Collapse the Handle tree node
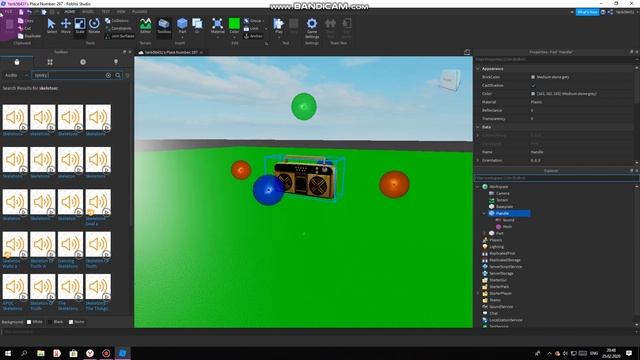The height and width of the screenshot is (360, 640). tap(484, 213)
